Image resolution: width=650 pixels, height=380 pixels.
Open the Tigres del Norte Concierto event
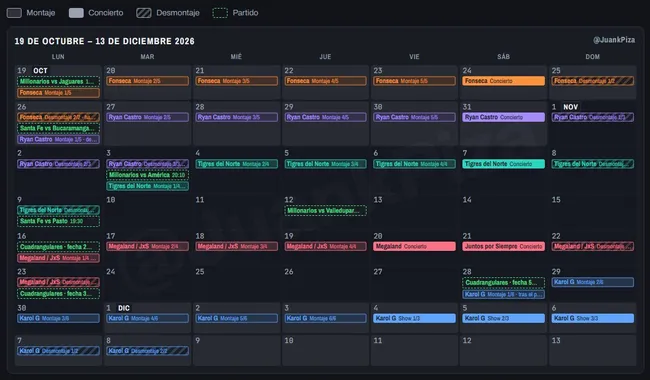[x=504, y=164]
